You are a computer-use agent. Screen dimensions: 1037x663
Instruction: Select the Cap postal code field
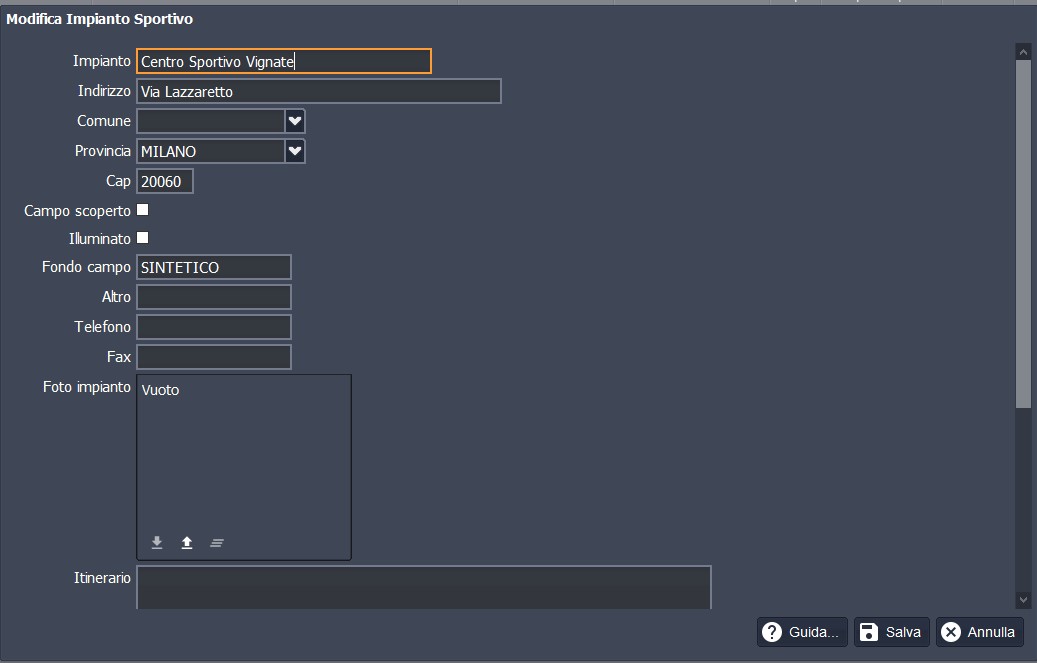point(164,181)
